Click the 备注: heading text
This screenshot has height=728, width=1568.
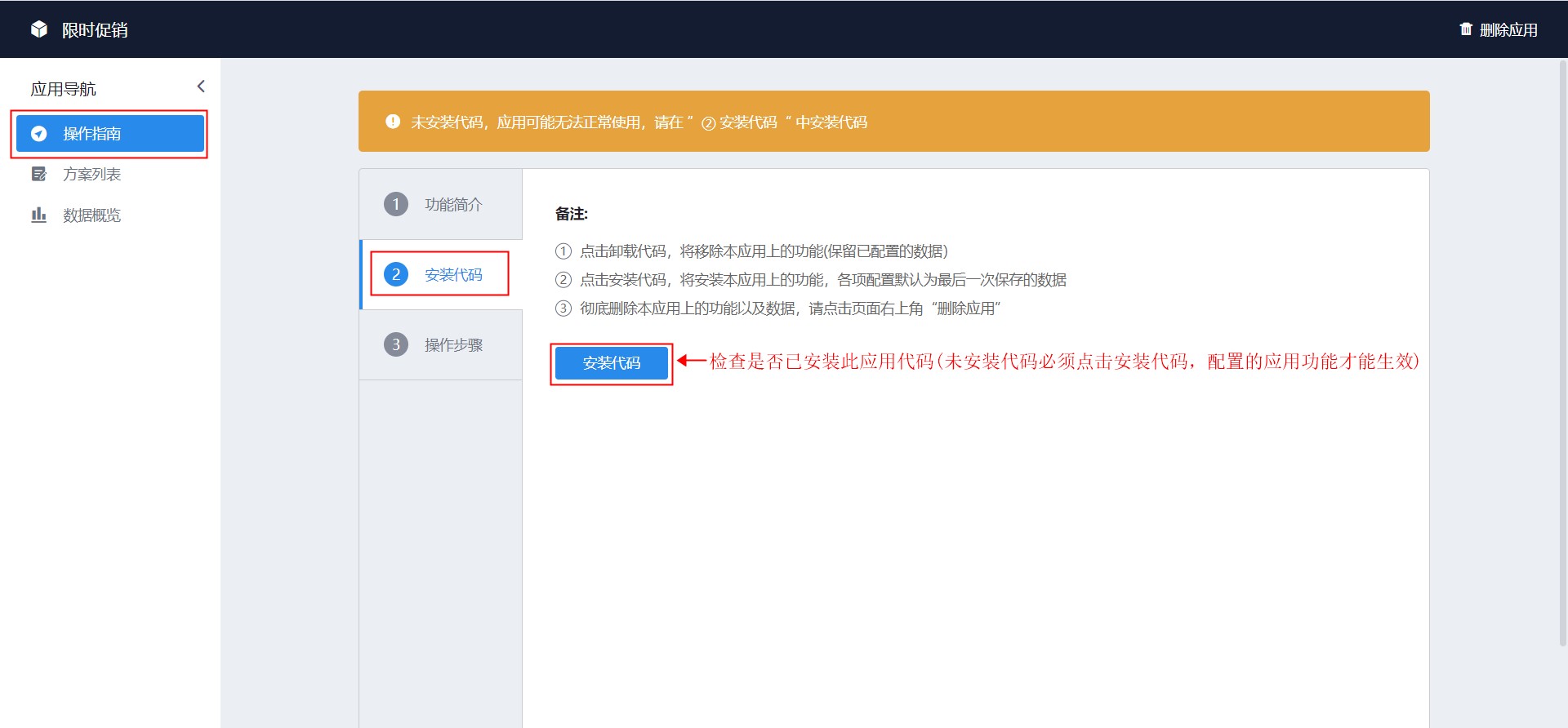[x=572, y=214]
